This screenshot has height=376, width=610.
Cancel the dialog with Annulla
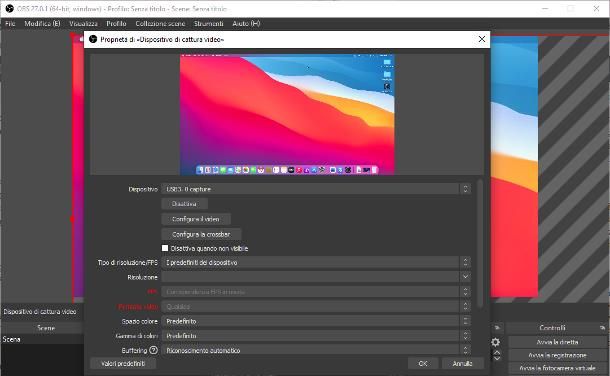click(463, 364)
